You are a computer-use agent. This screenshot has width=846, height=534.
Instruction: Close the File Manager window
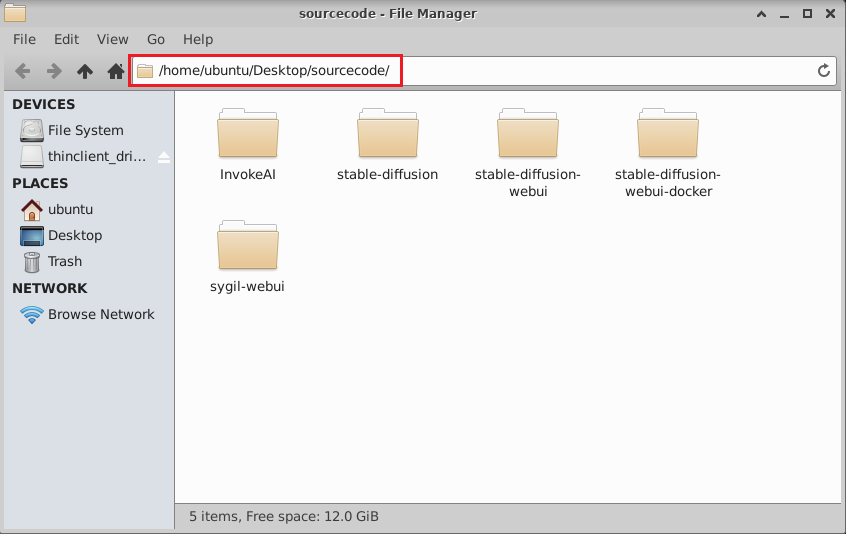(830, 14)
